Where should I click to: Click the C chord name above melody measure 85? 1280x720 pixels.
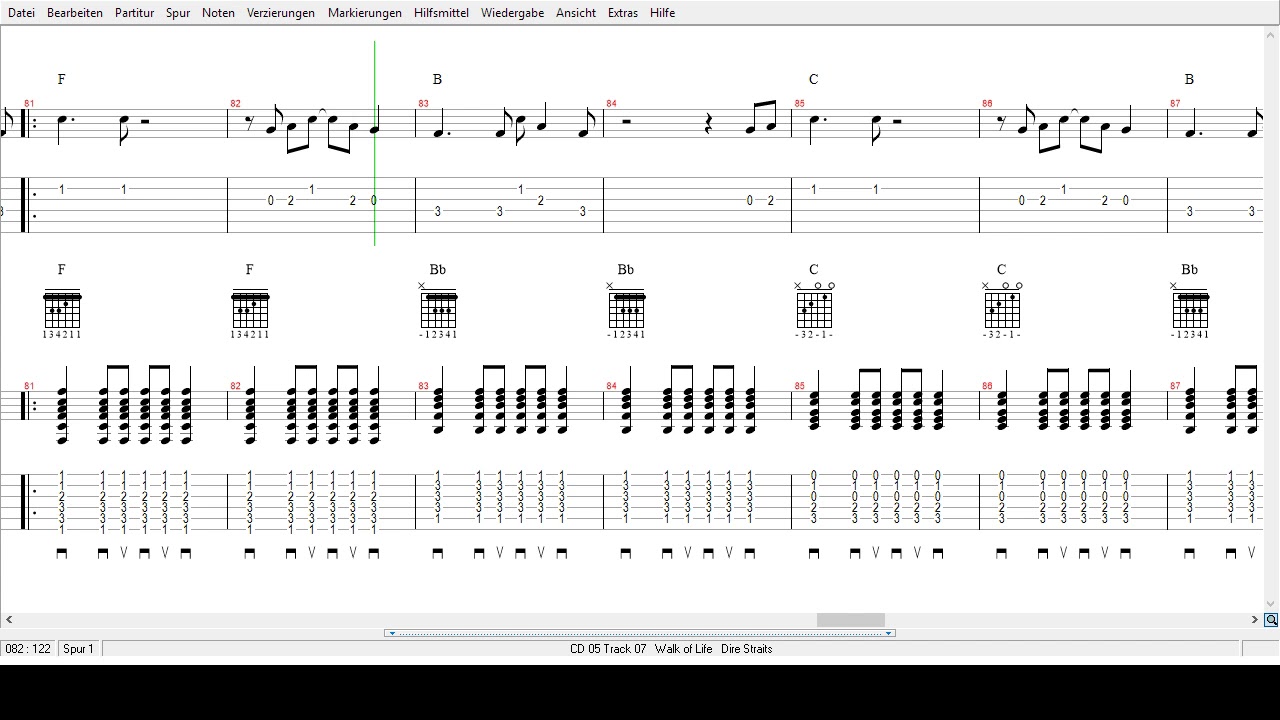point(814,79)
